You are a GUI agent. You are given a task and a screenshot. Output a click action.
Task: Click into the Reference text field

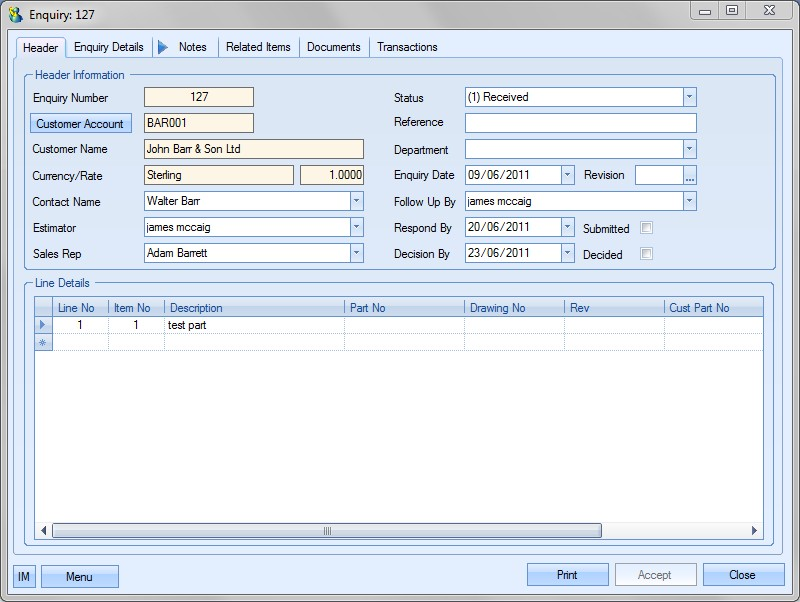click(x=580, y=123)
